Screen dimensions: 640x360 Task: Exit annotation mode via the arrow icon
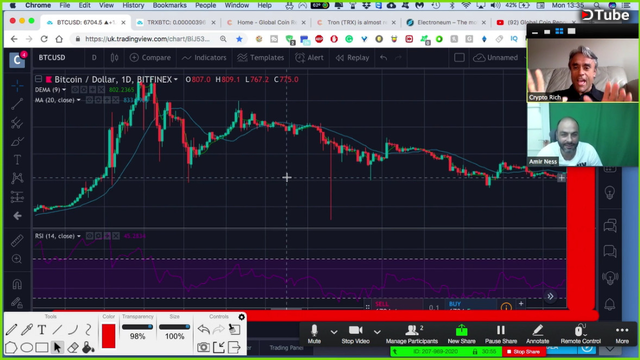coord(234,347)
